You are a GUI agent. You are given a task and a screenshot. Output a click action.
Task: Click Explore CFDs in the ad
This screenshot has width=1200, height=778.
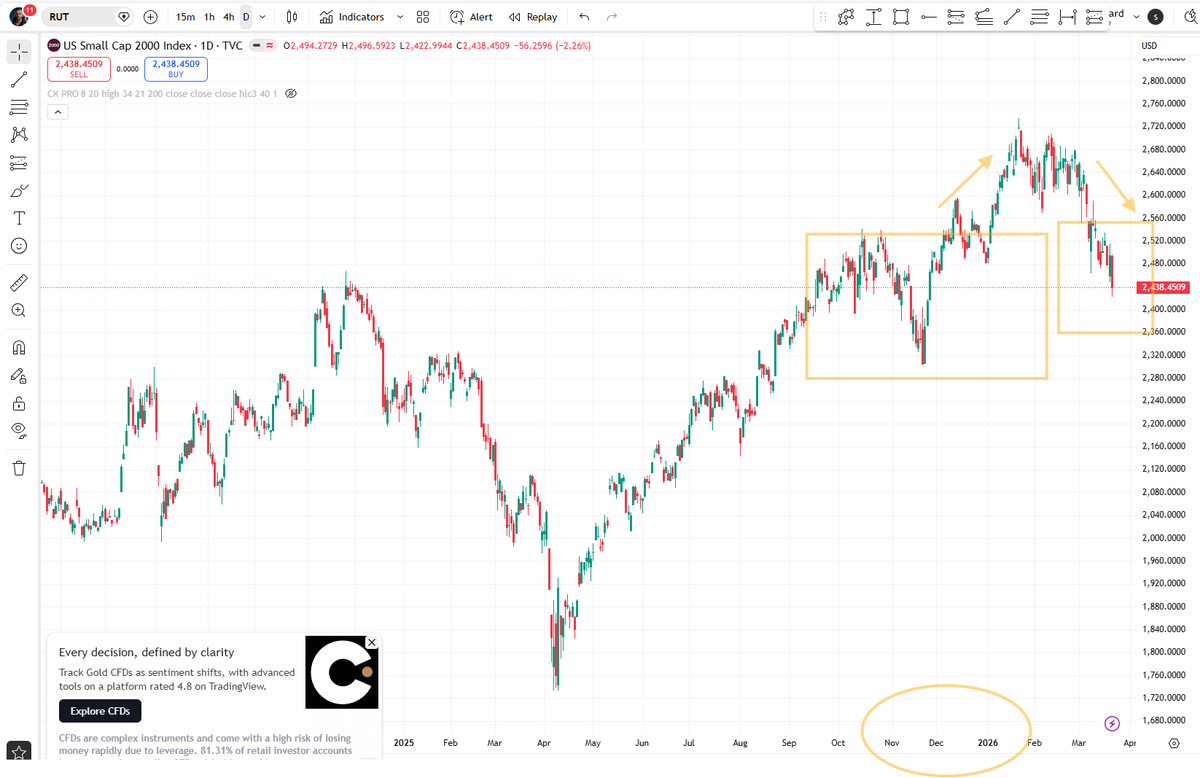100,711
